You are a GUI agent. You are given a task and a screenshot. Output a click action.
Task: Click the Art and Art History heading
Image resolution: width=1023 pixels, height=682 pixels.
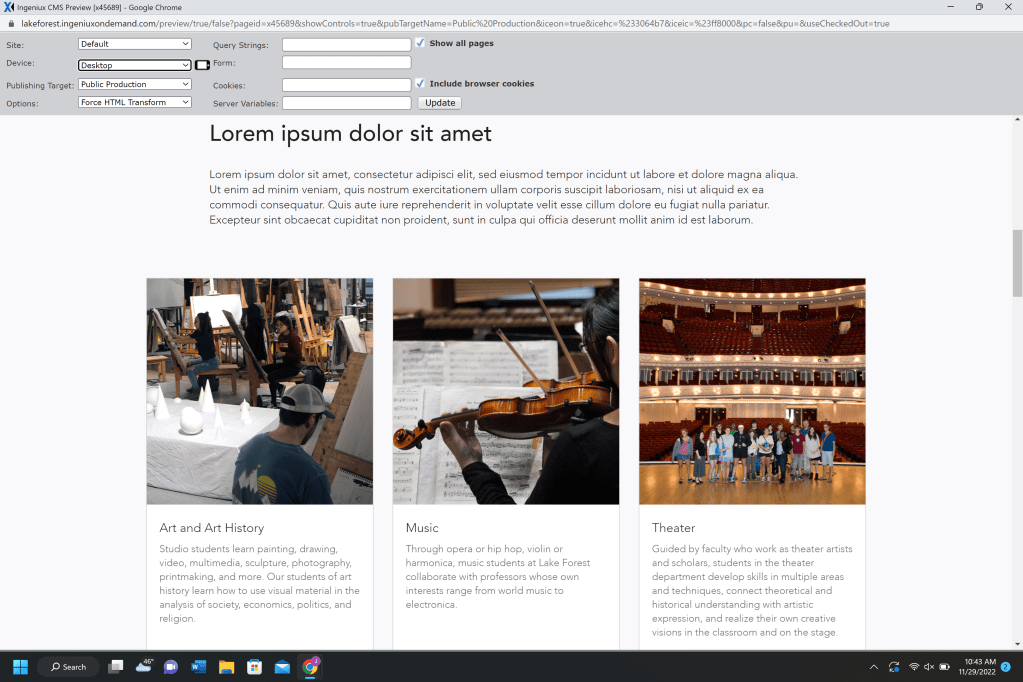click(x=211, y=528)
